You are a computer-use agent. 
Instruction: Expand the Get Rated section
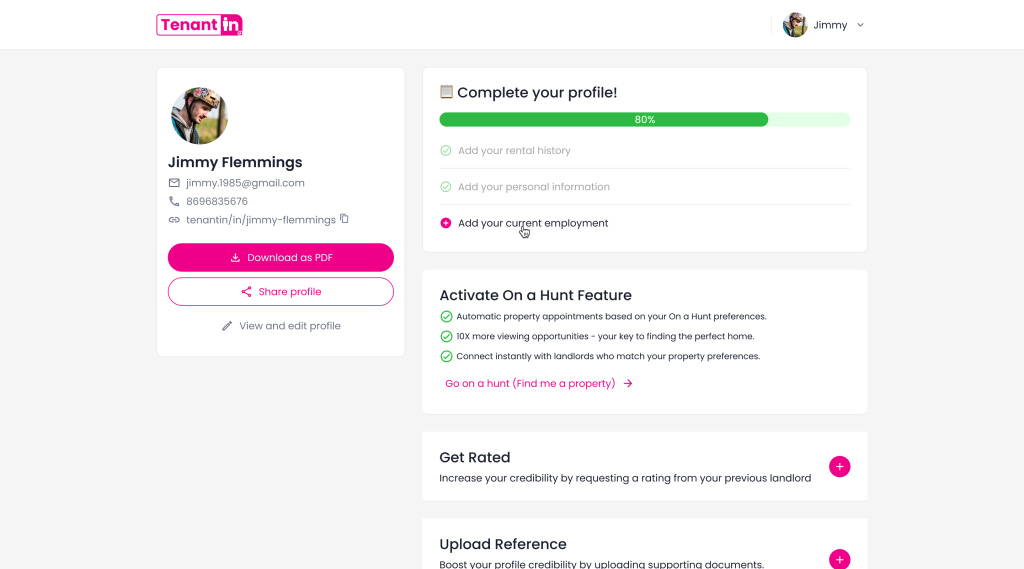click(x=839, y=466)
